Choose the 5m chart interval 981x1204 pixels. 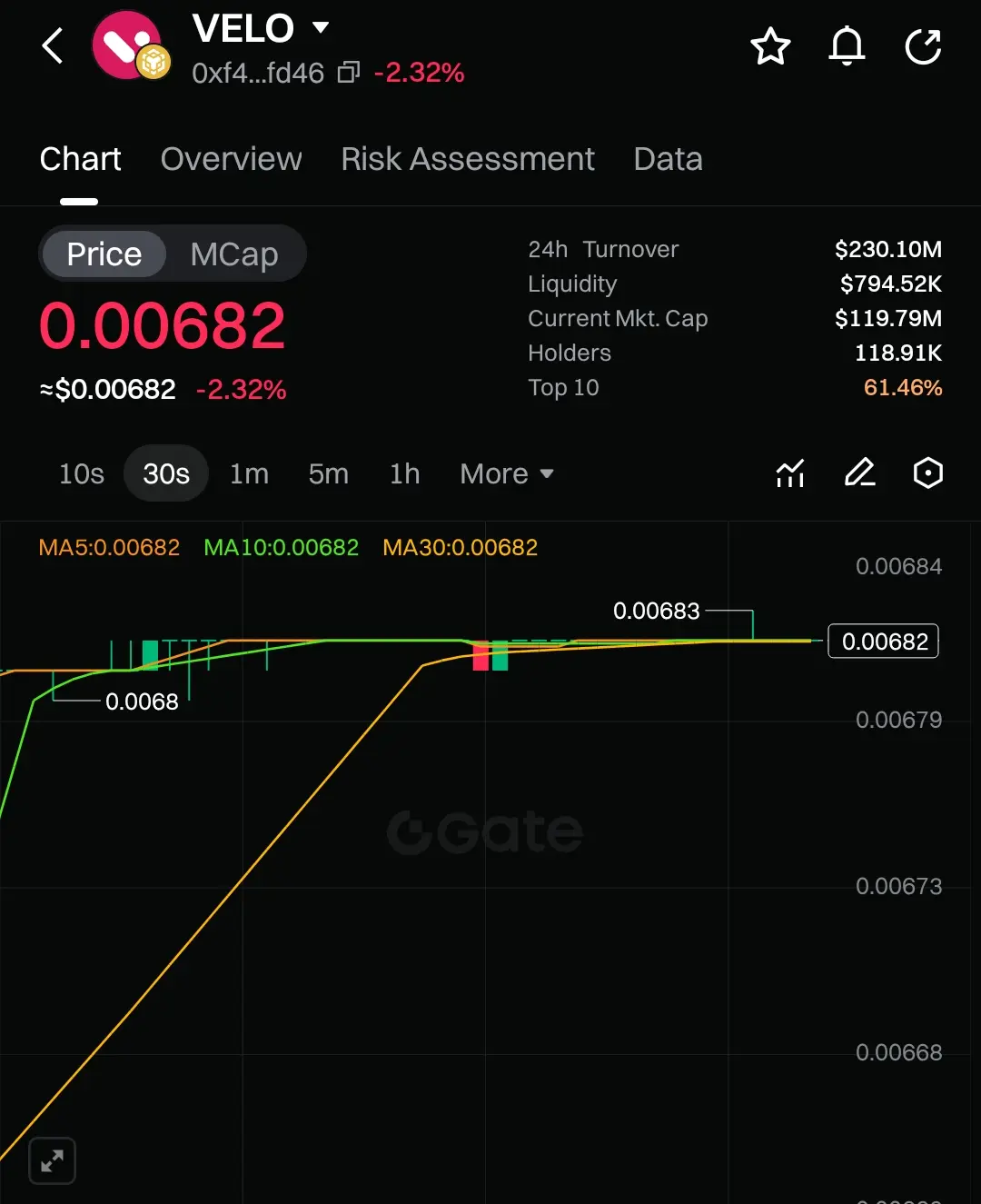pos(328,473)
